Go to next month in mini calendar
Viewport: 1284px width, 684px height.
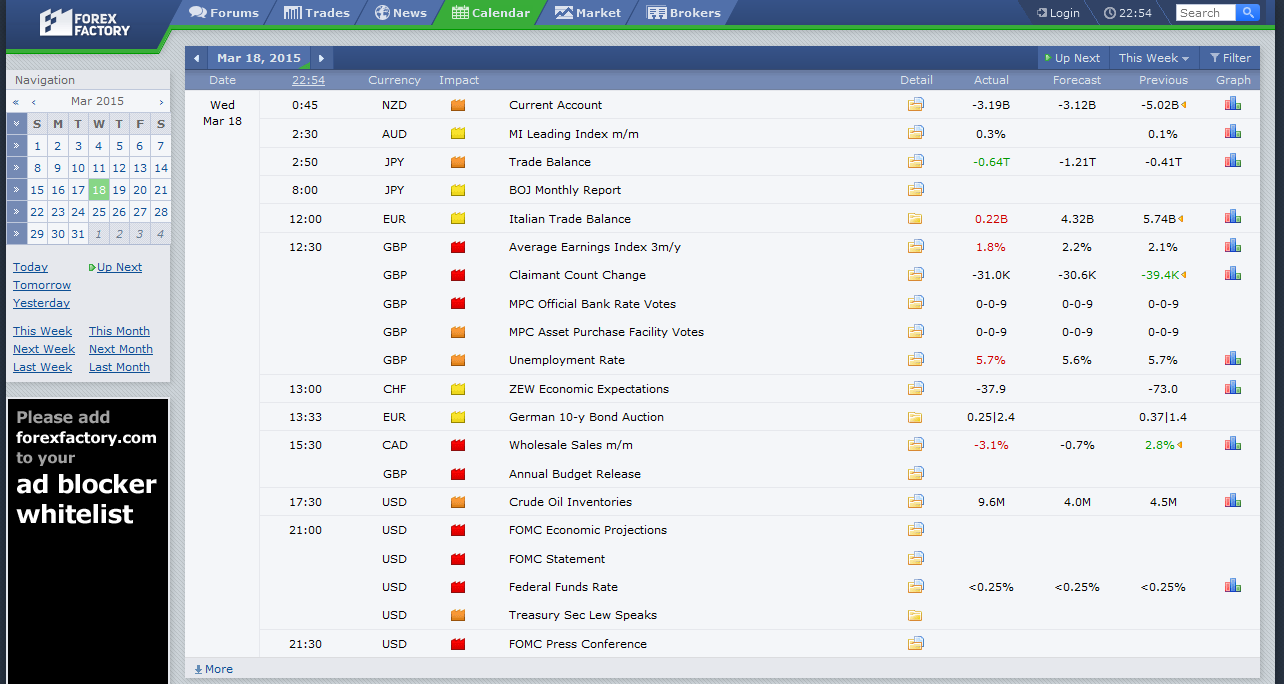pyautogui.click(x=161, y=101)
